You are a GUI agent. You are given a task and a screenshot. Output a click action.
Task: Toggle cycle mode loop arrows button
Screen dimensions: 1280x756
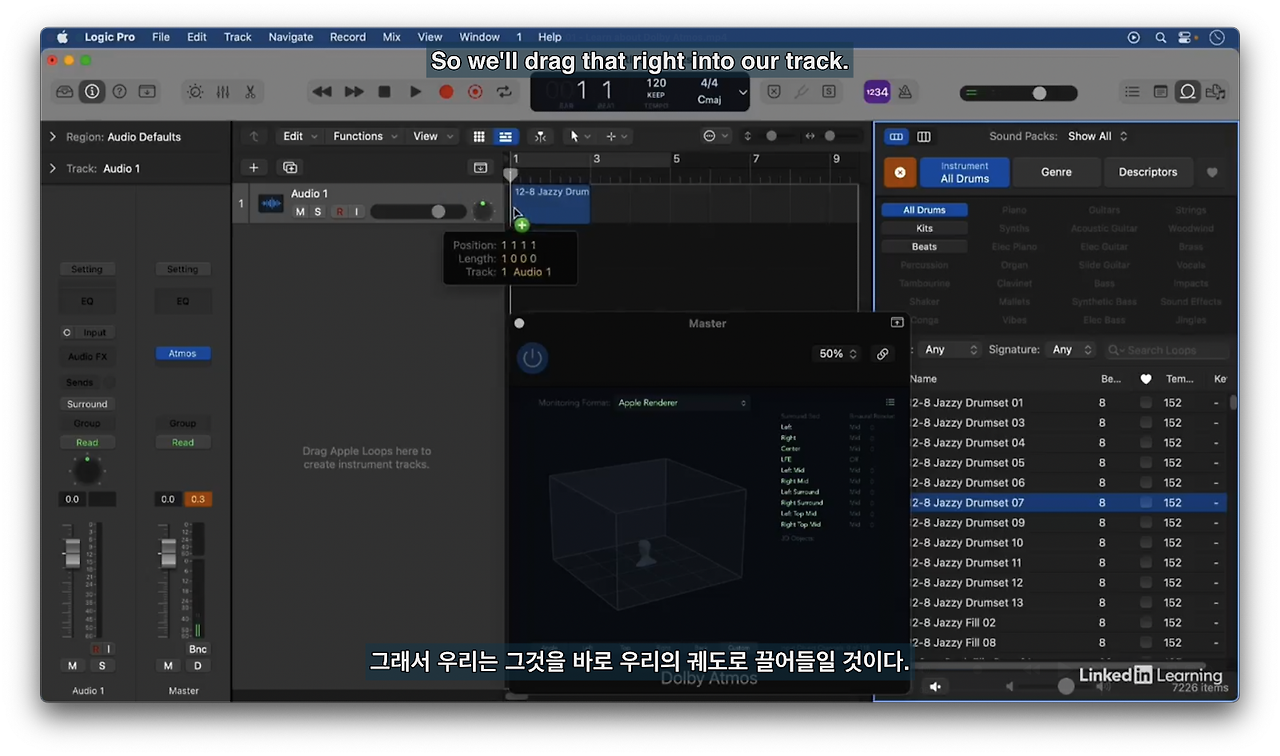[505, 92]
